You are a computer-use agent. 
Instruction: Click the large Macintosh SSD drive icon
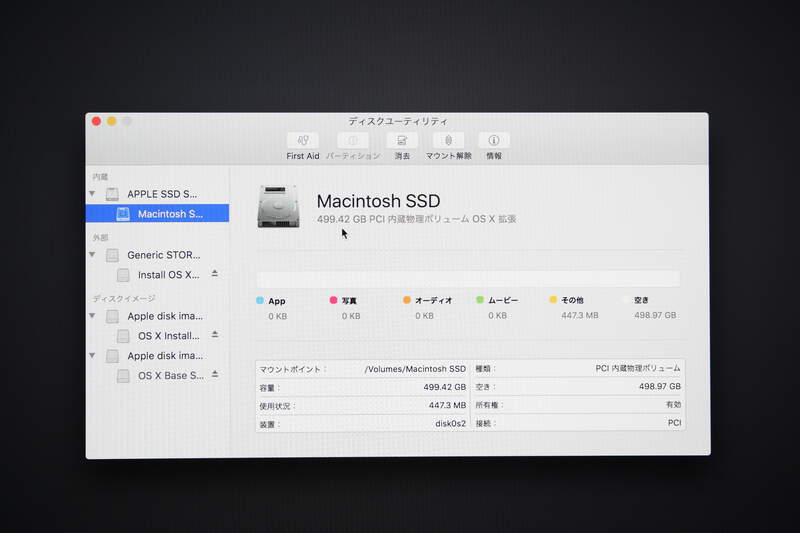pos(278,205)
